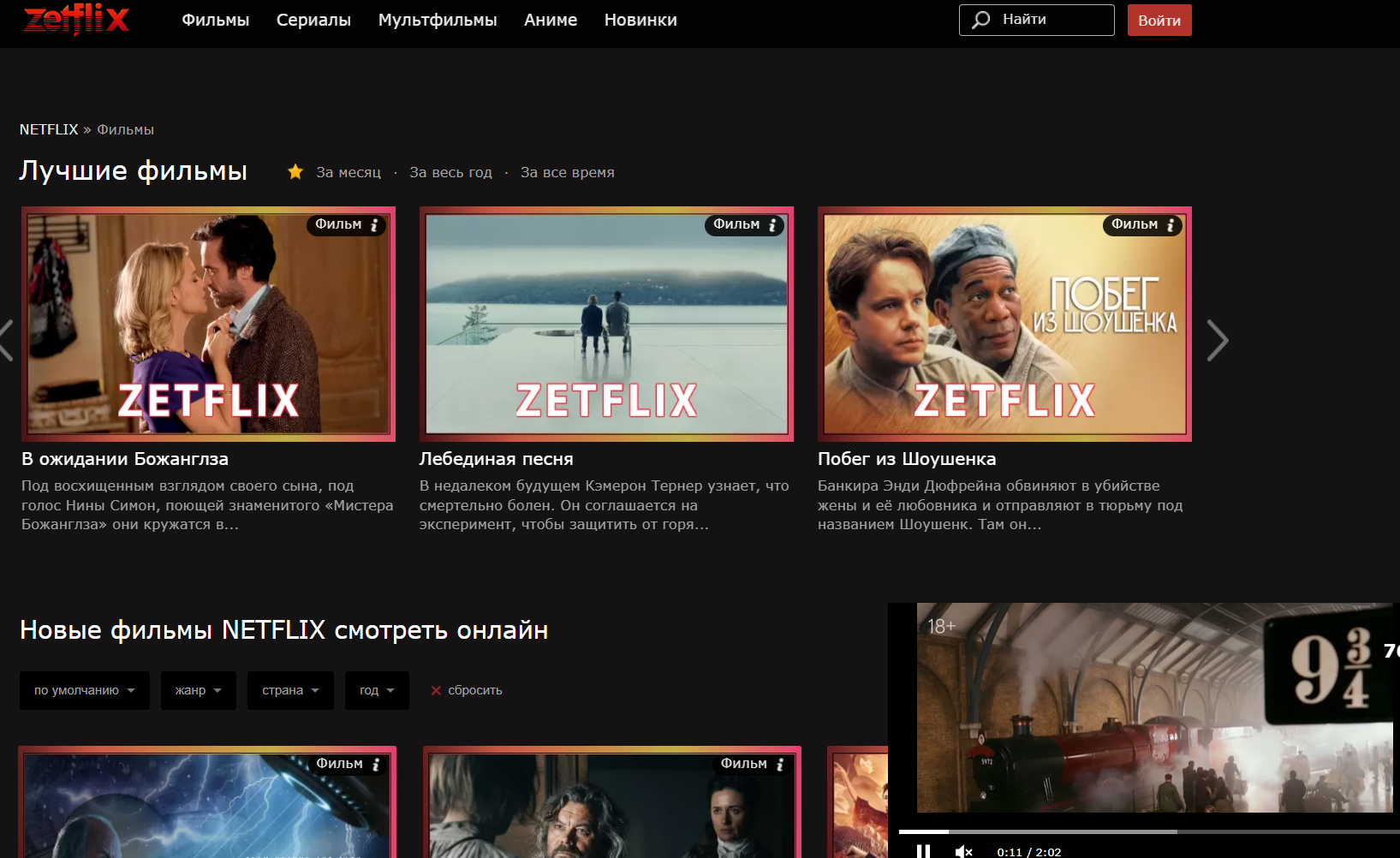
Task: Expand the 'жанр' filter dropdown
Action: [198, 690]
